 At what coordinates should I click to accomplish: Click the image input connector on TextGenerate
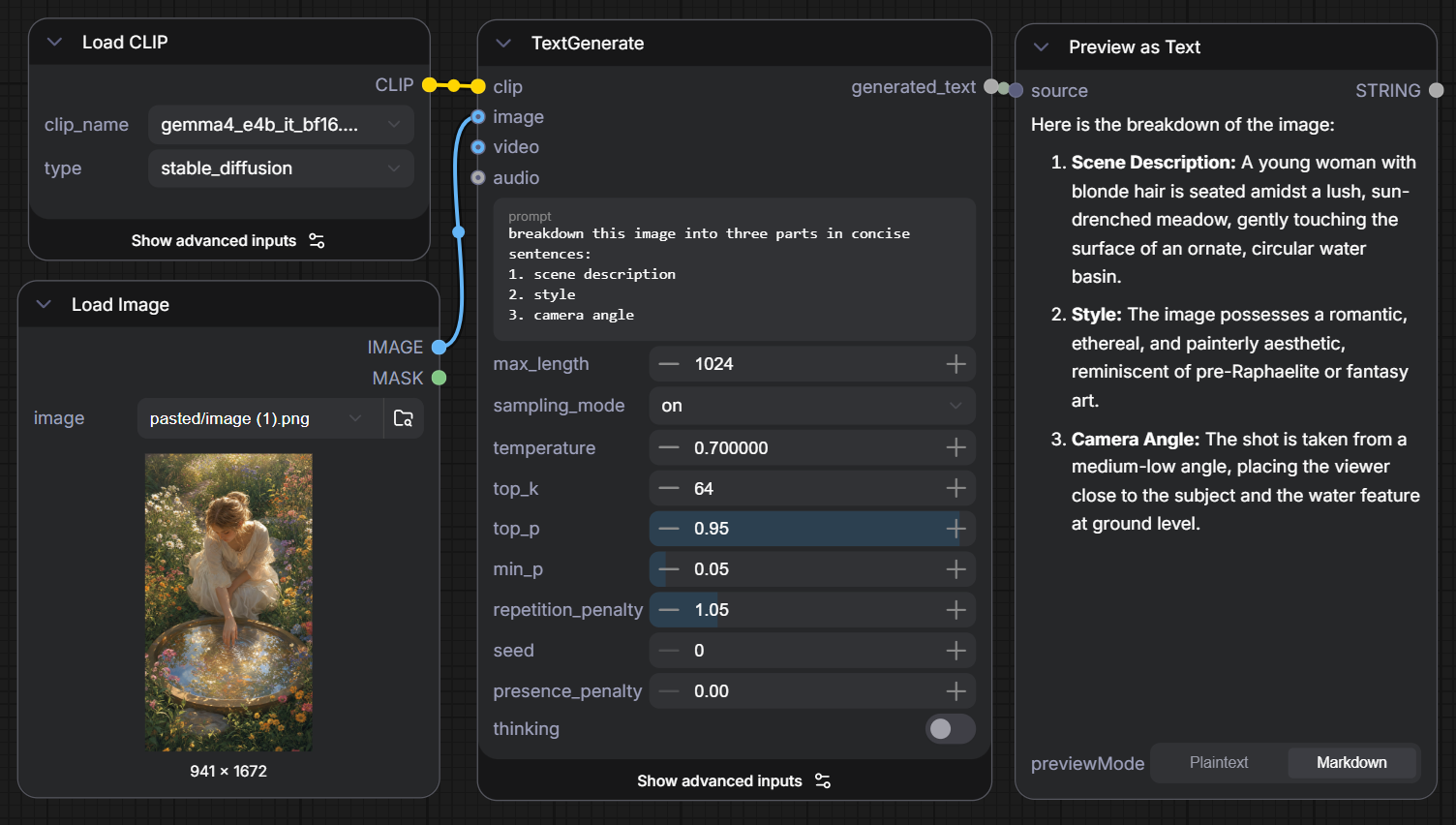pyautogui.click(x=478, y=117)
